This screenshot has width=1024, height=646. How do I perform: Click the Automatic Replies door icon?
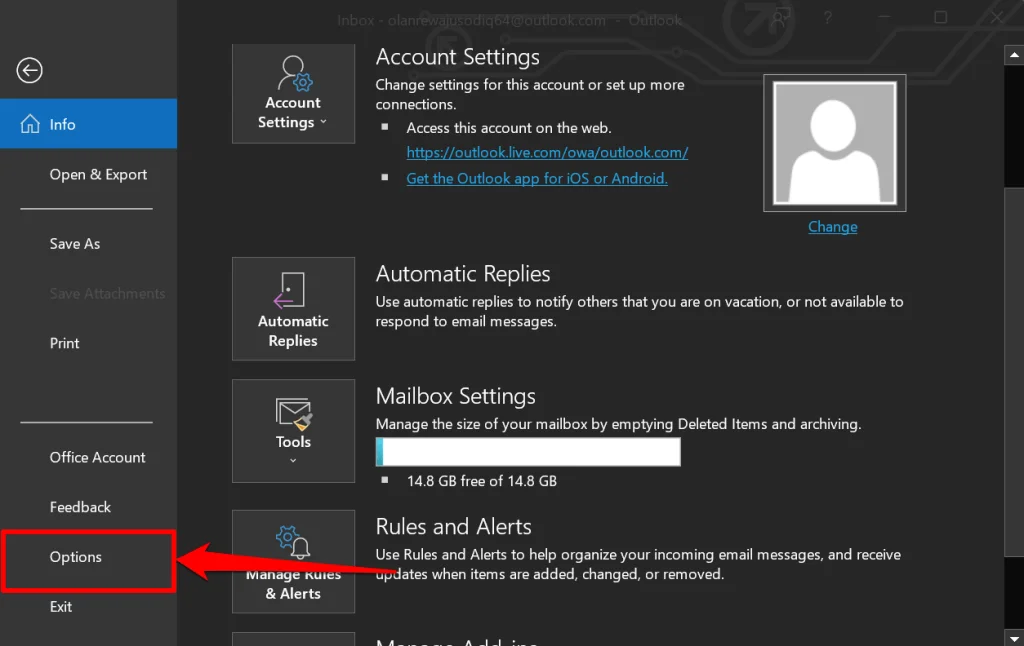click(289, 290)
